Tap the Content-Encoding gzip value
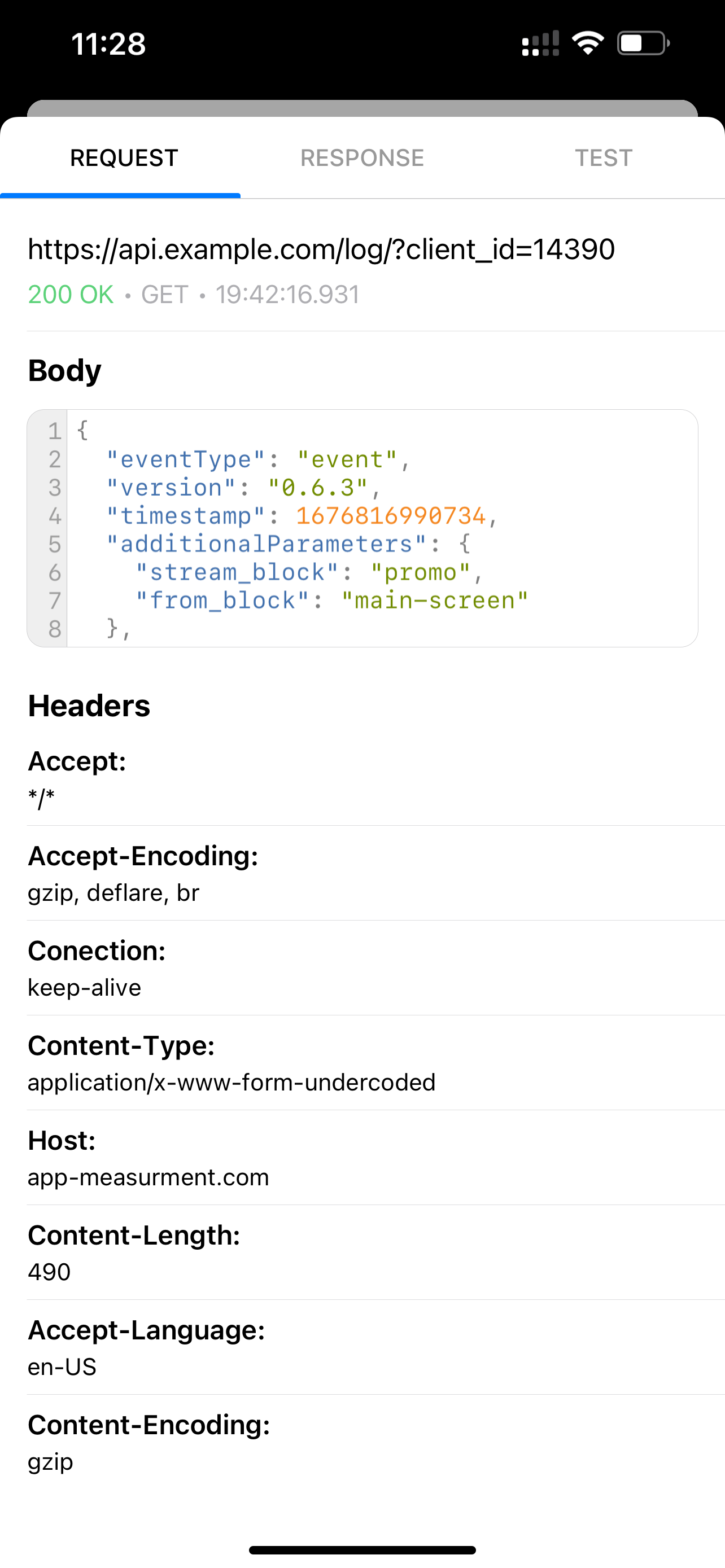The height and width of the screenshot is (1568, 725). [x=50, y=1461]
